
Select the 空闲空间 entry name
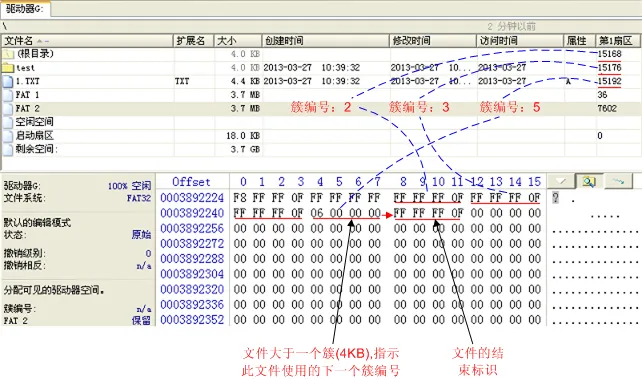34,122
